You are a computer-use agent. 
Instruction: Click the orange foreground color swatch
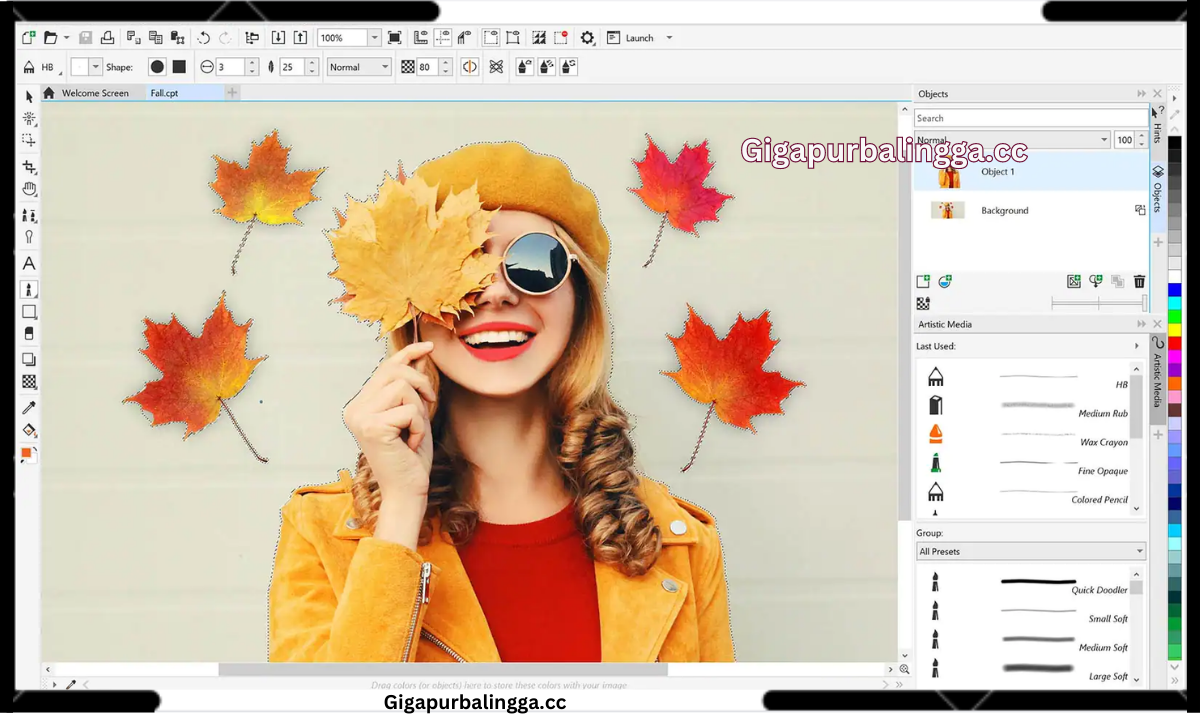pyautogui.click(x=26, y=453)
